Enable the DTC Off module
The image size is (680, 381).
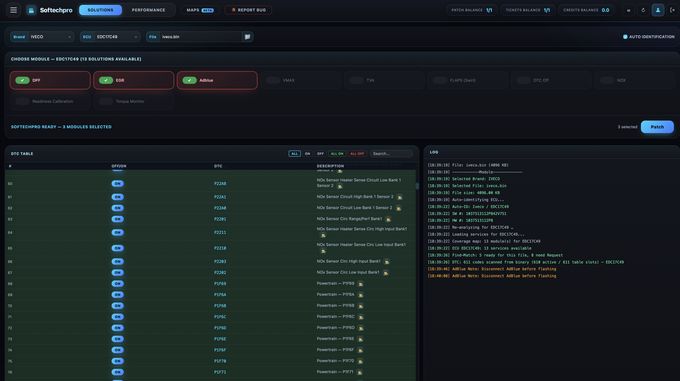click(x=523, y=80)
